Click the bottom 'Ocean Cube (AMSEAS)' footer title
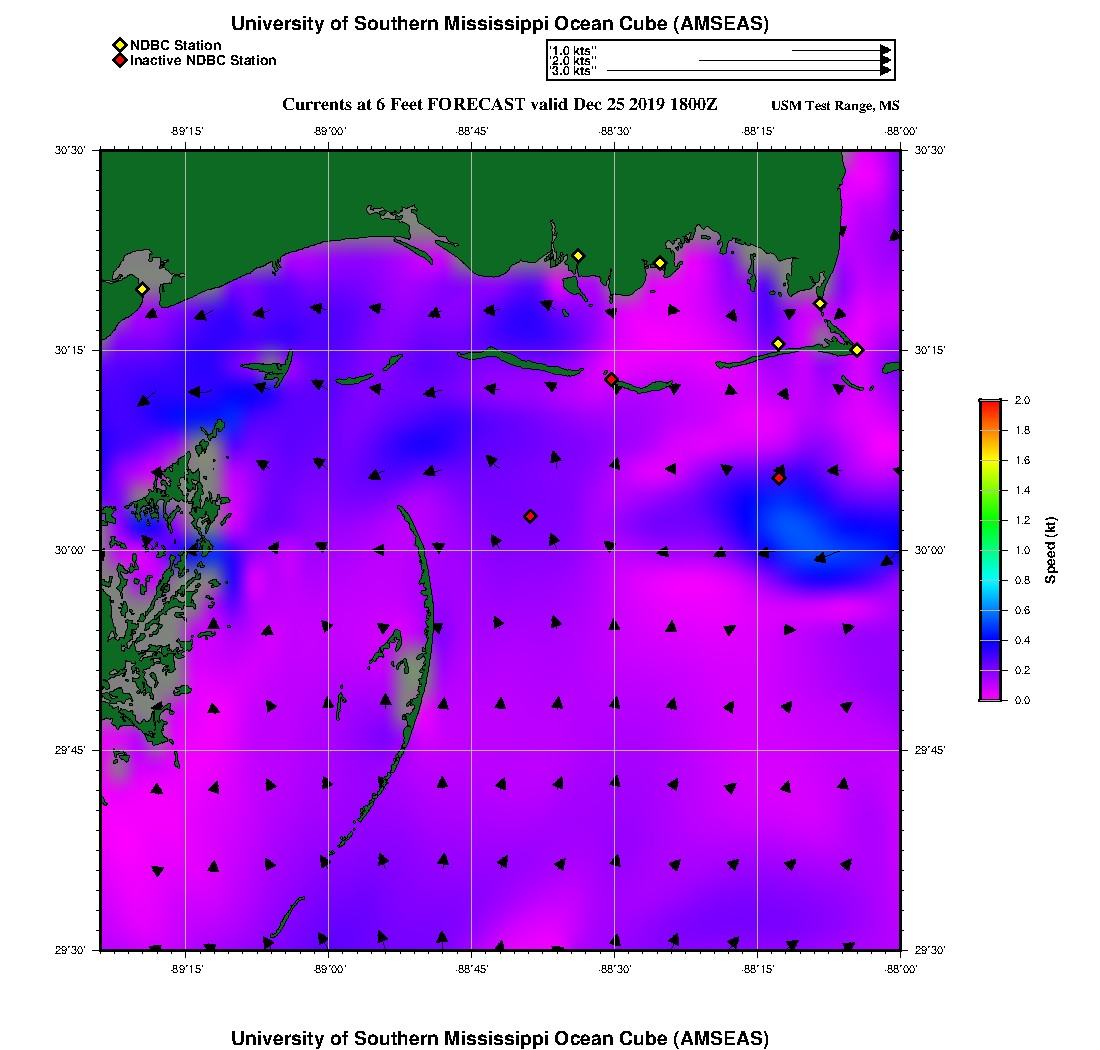 500,1038
